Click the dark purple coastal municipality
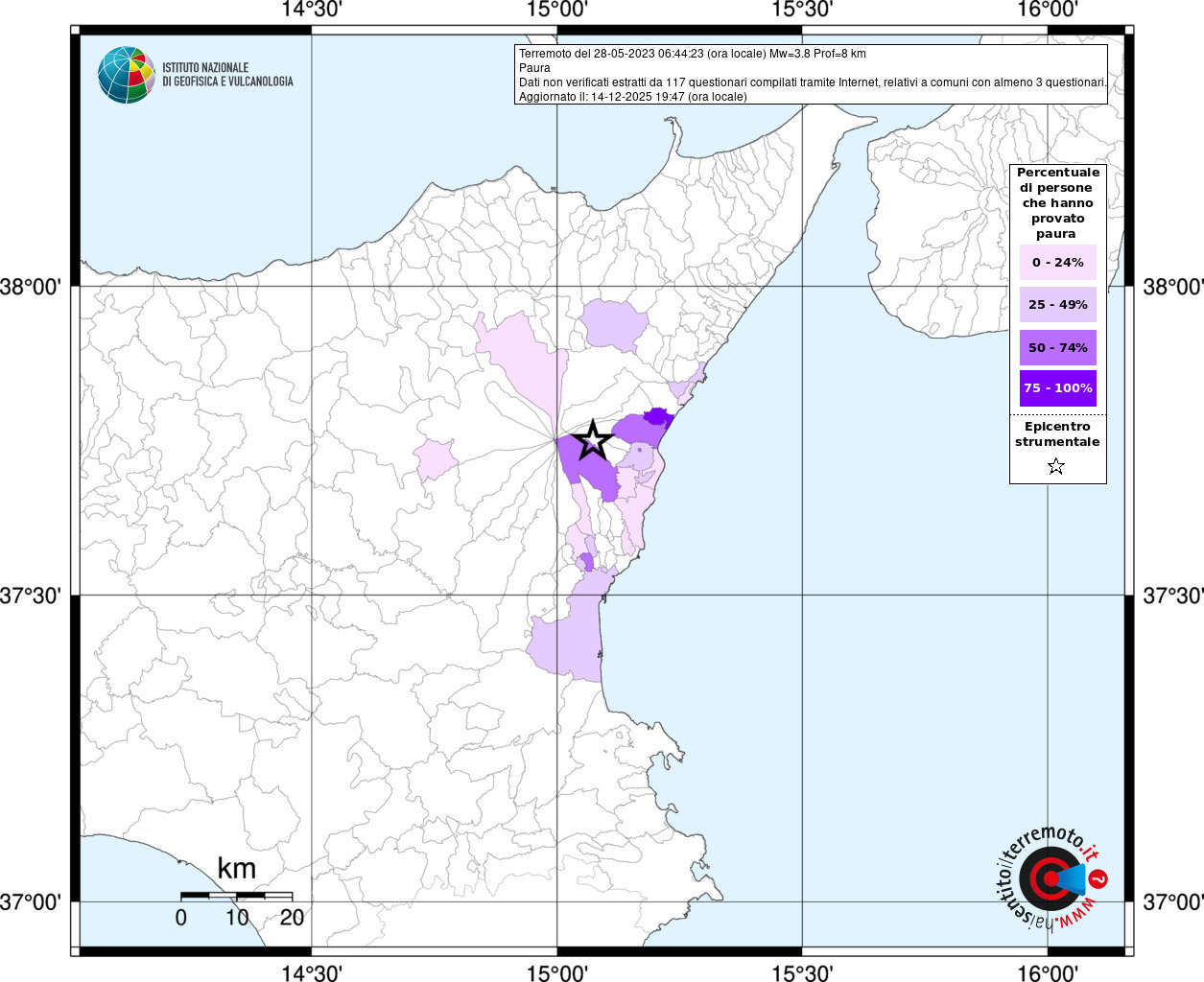Image resolution: width=1204 pixels, height=982 pixels. pos(658,415)
